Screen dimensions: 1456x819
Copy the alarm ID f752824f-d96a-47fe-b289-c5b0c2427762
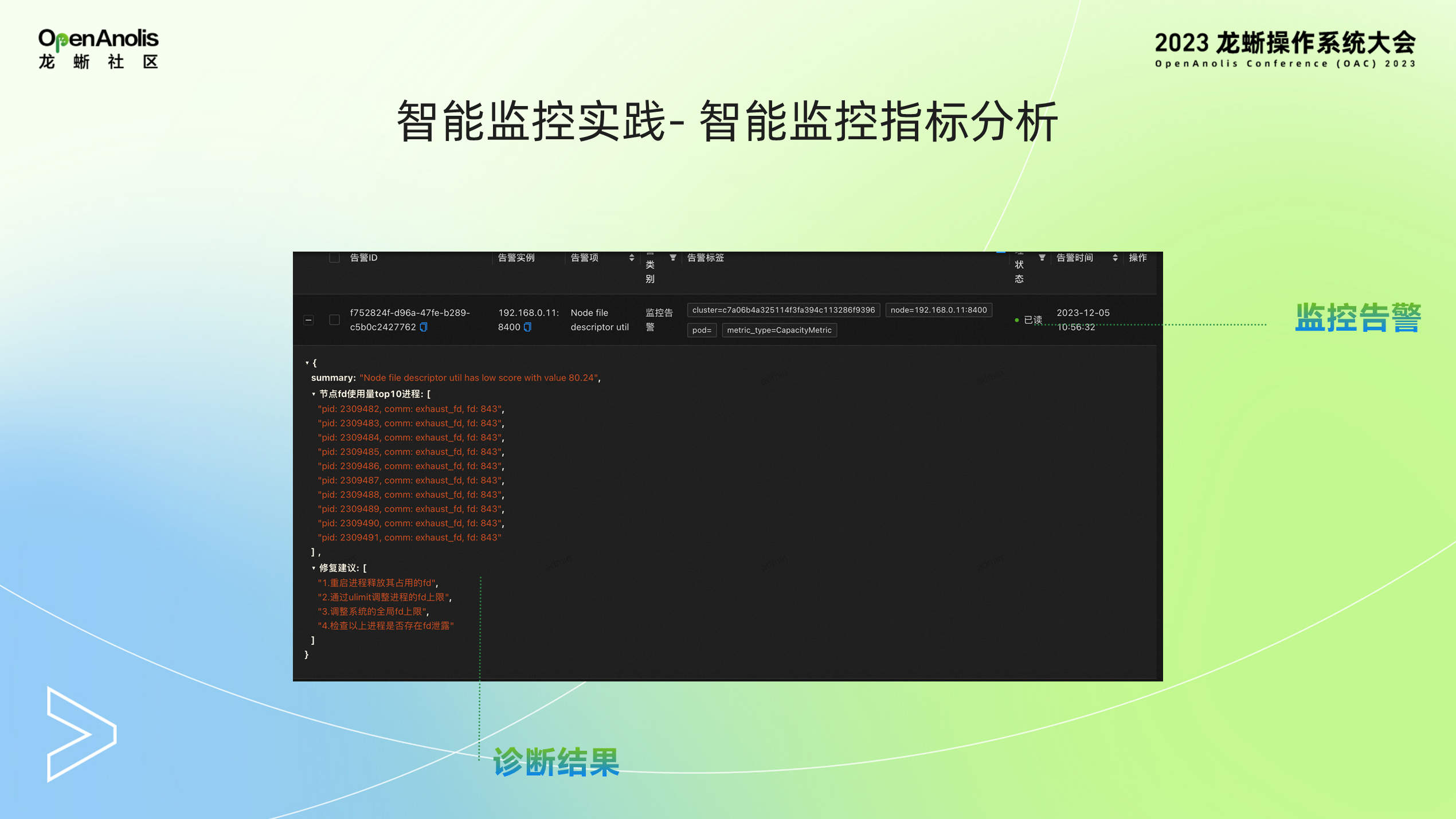tap(424, 327)
